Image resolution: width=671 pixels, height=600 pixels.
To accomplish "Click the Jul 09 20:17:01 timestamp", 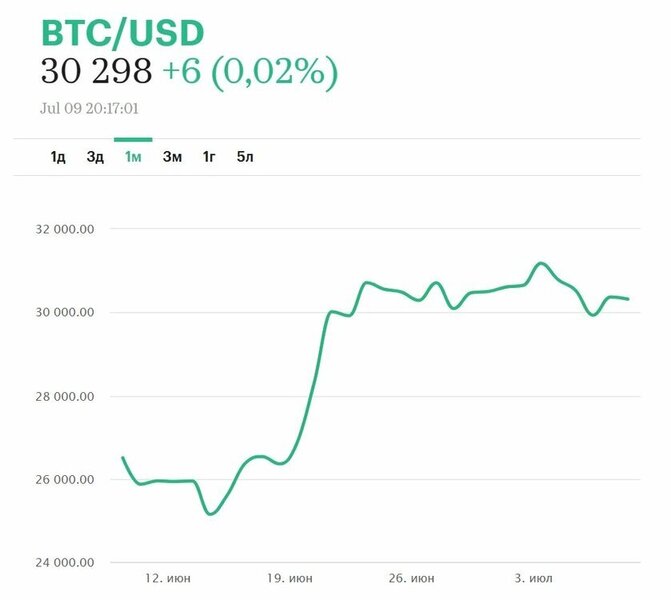I will (x=89, y=107).
